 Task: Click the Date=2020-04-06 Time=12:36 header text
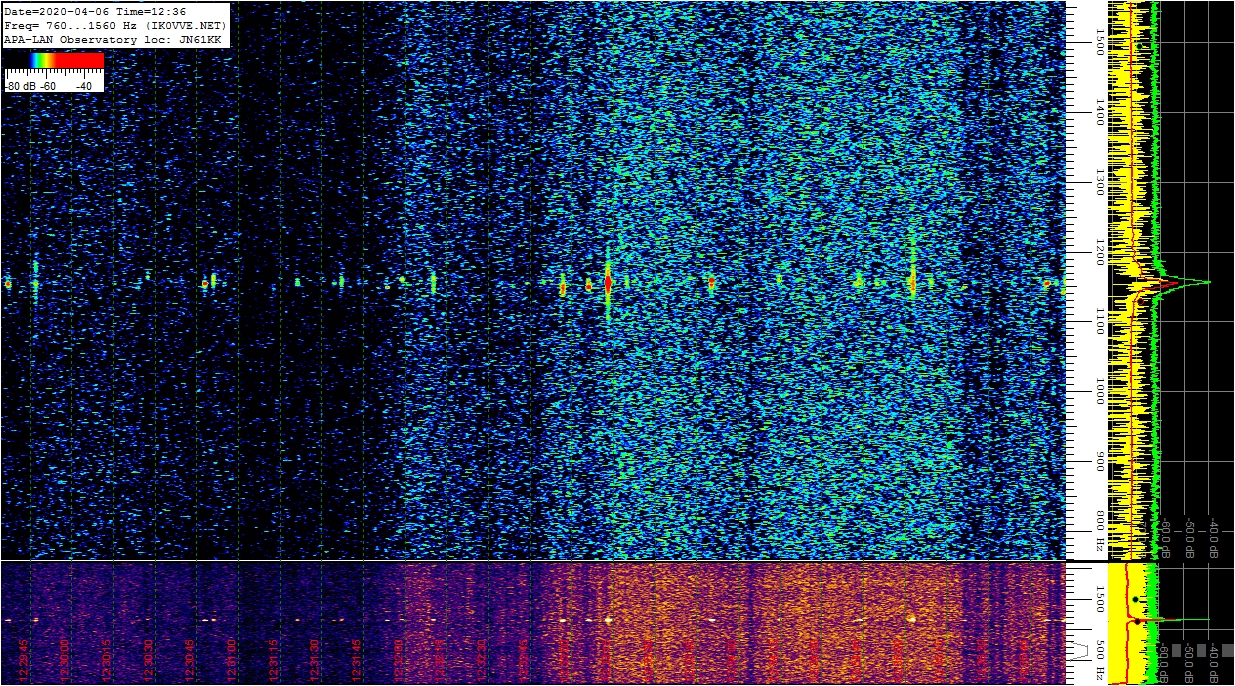pos(95,11)
